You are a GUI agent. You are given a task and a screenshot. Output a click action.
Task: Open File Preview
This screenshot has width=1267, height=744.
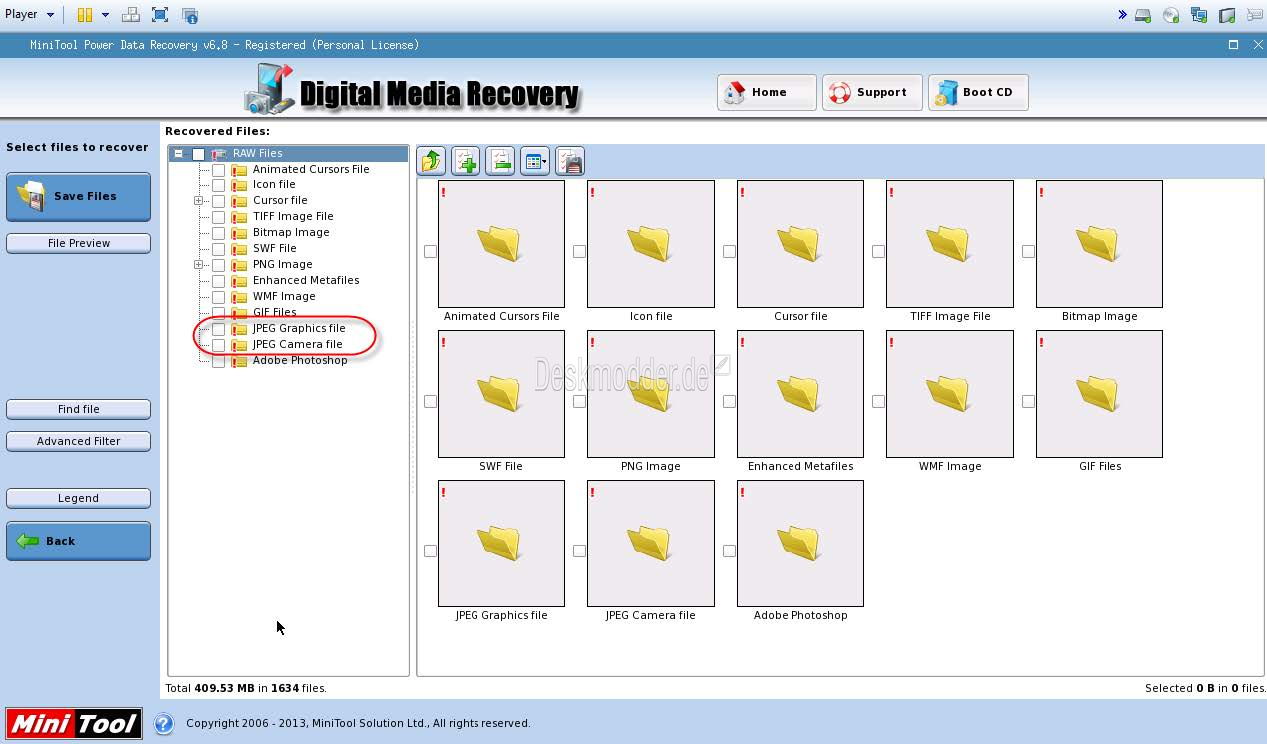(78, 243)
